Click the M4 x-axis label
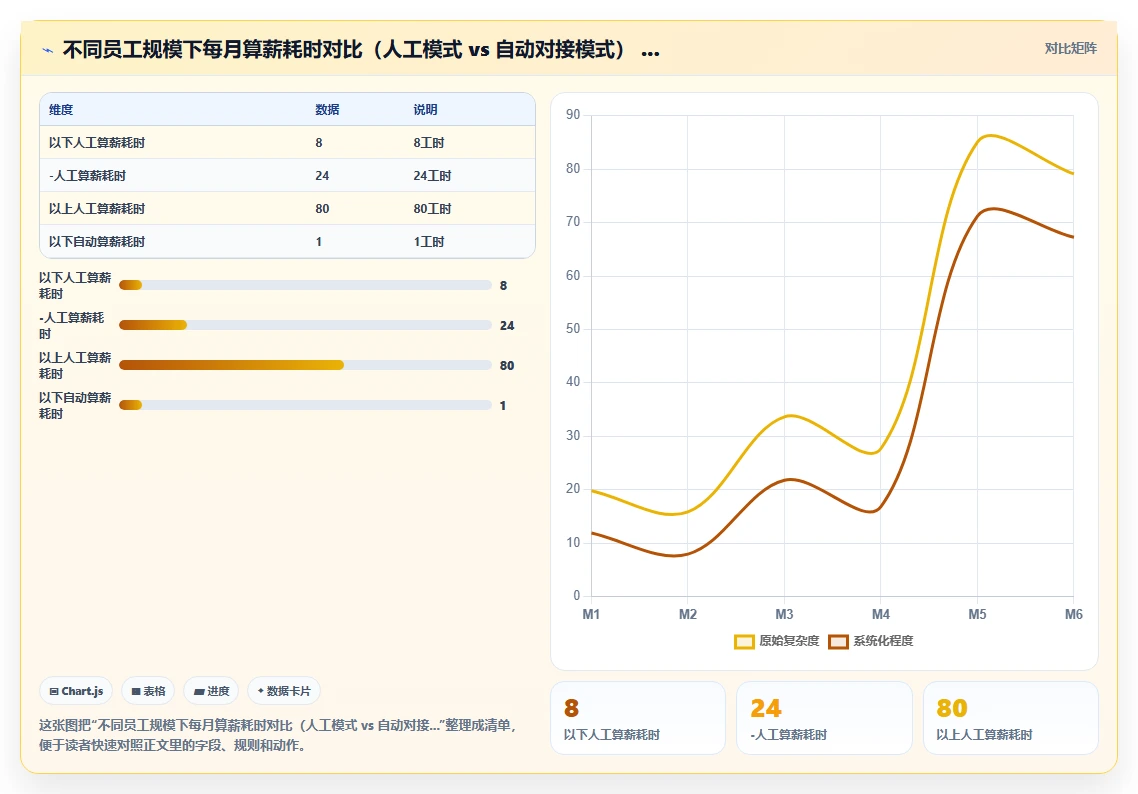This screenshot has height=794, width=1138. click(881, 615)
